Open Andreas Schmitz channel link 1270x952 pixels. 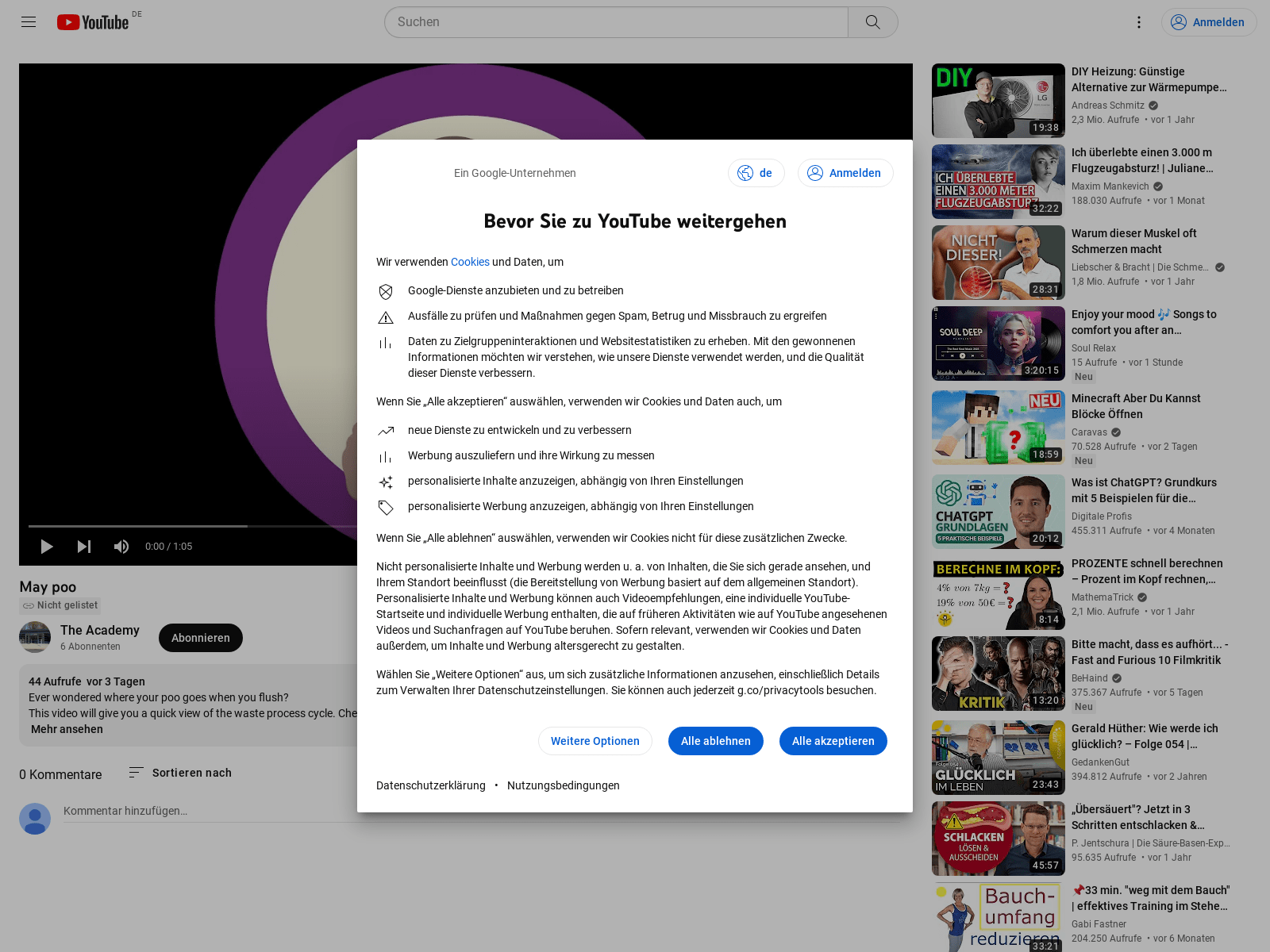[x=1108, y=106]
